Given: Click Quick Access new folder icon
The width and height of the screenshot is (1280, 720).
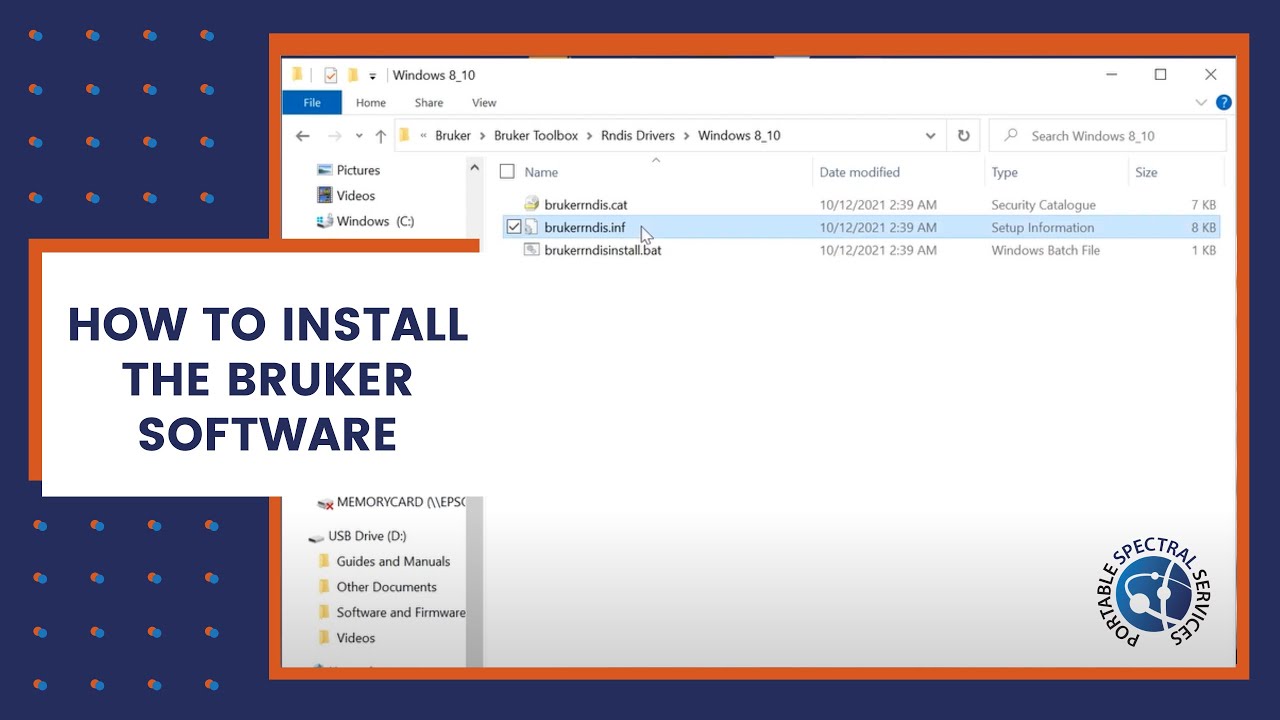Looking at the screenshot, I should [x=353, y=75].
